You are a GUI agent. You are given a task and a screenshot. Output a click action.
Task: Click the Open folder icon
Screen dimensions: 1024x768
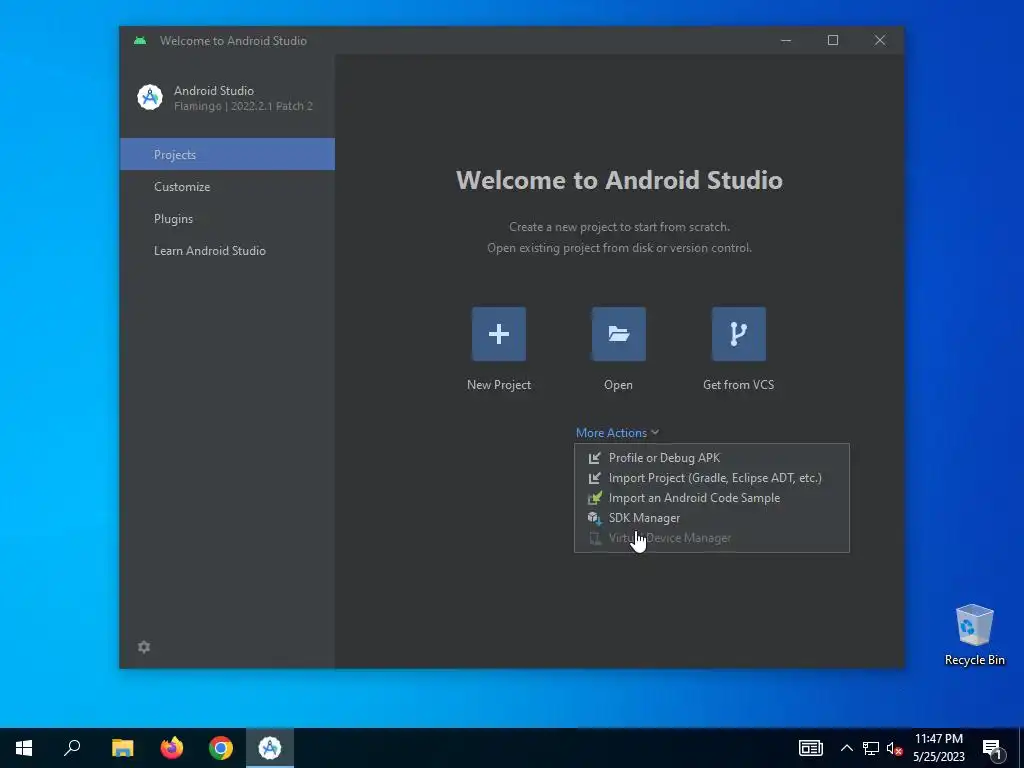tap(618, 334)
